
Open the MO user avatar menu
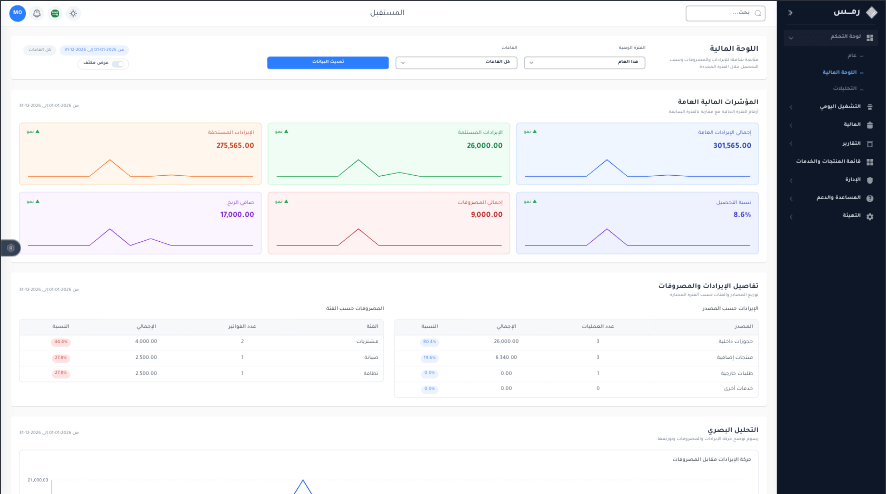click(18, 13)
